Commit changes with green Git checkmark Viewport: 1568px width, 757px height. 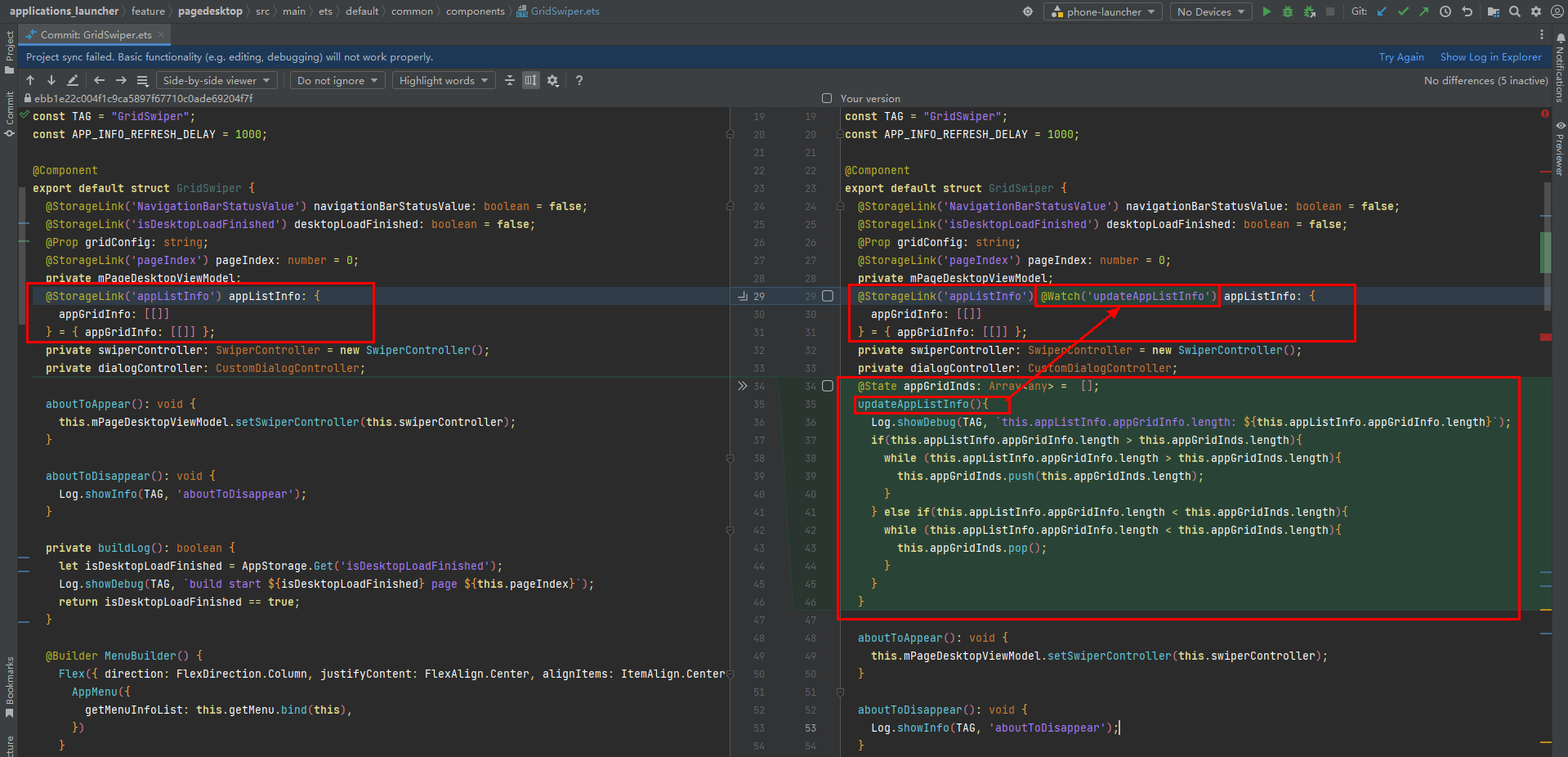tap(1403, 11)
